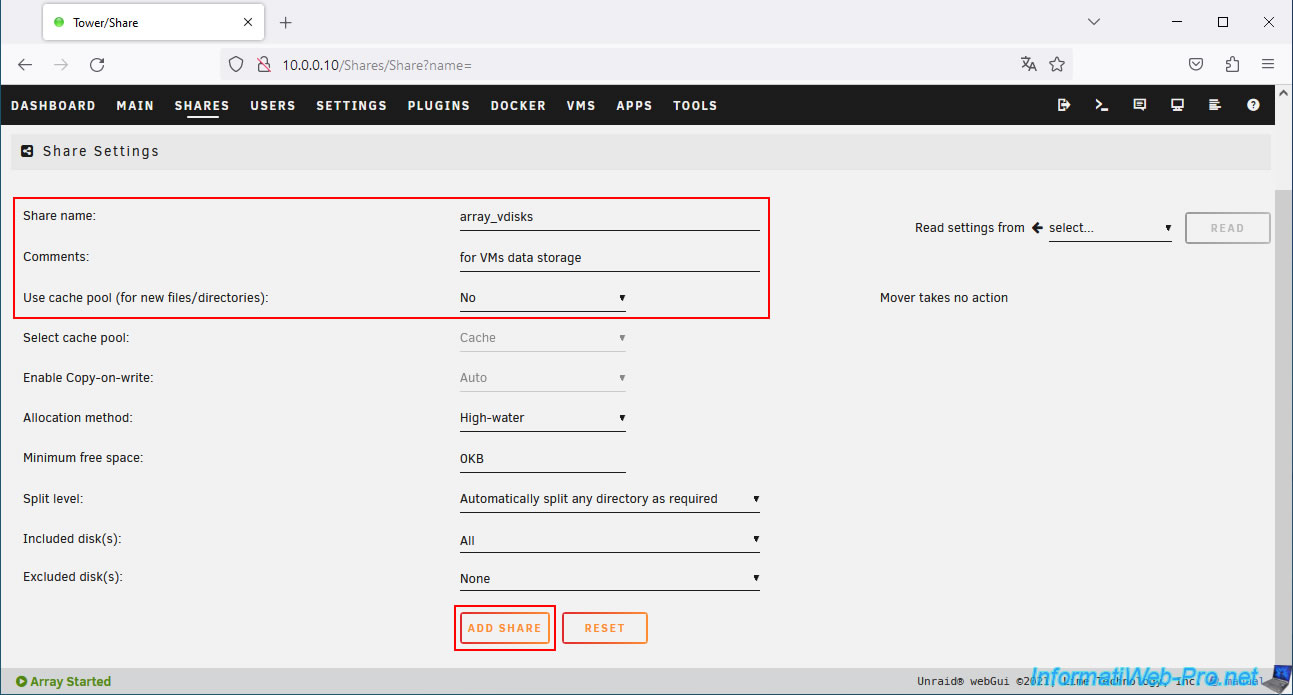1293x695 pixels.
Task: Click the Array Started status text
Action: pos(70,682)
